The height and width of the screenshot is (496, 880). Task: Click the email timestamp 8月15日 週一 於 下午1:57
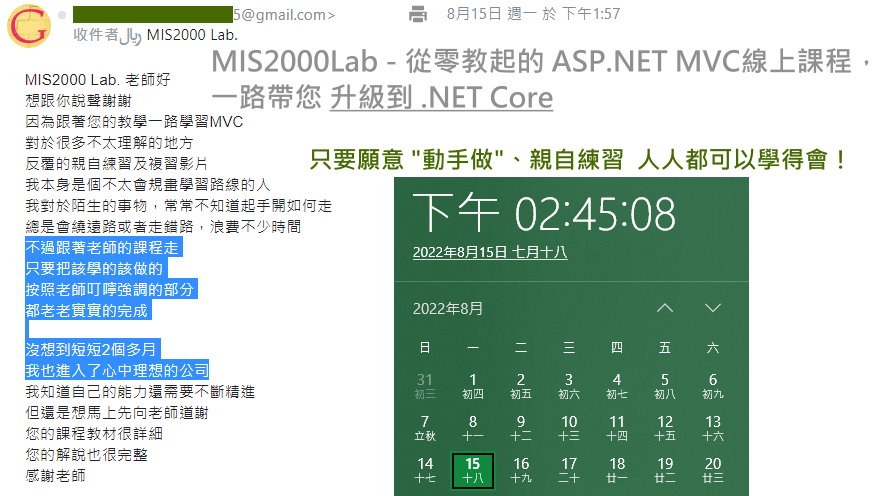pyautogui.click(x=533, y=13)
